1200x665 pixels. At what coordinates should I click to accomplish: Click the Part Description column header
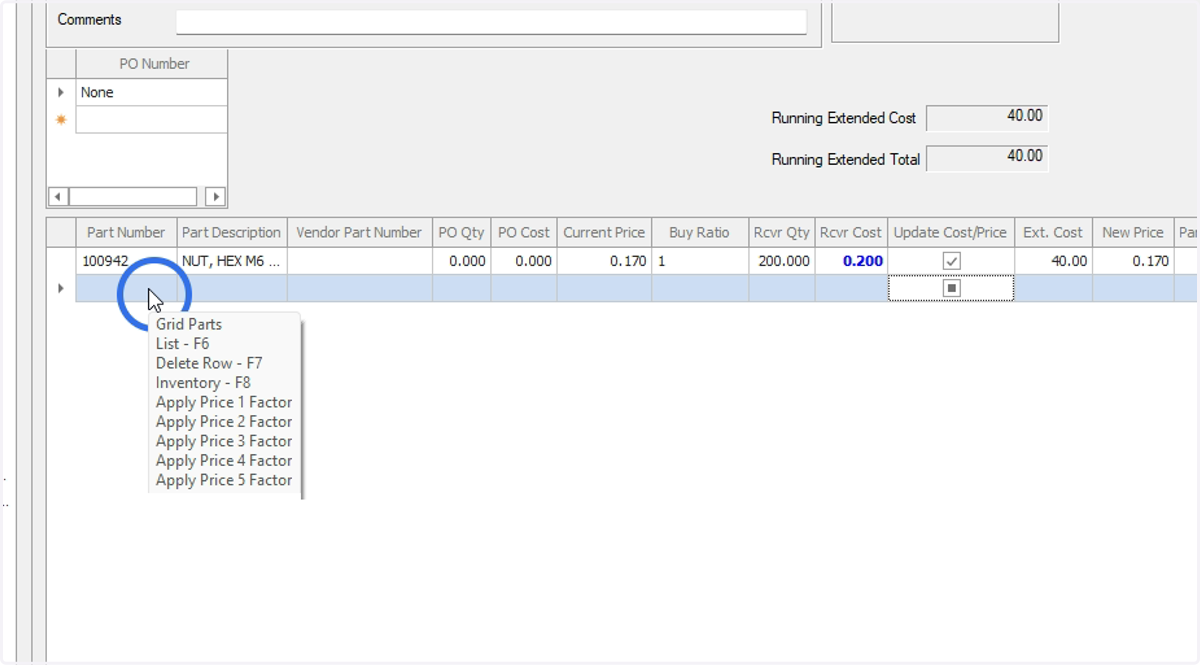232,232
